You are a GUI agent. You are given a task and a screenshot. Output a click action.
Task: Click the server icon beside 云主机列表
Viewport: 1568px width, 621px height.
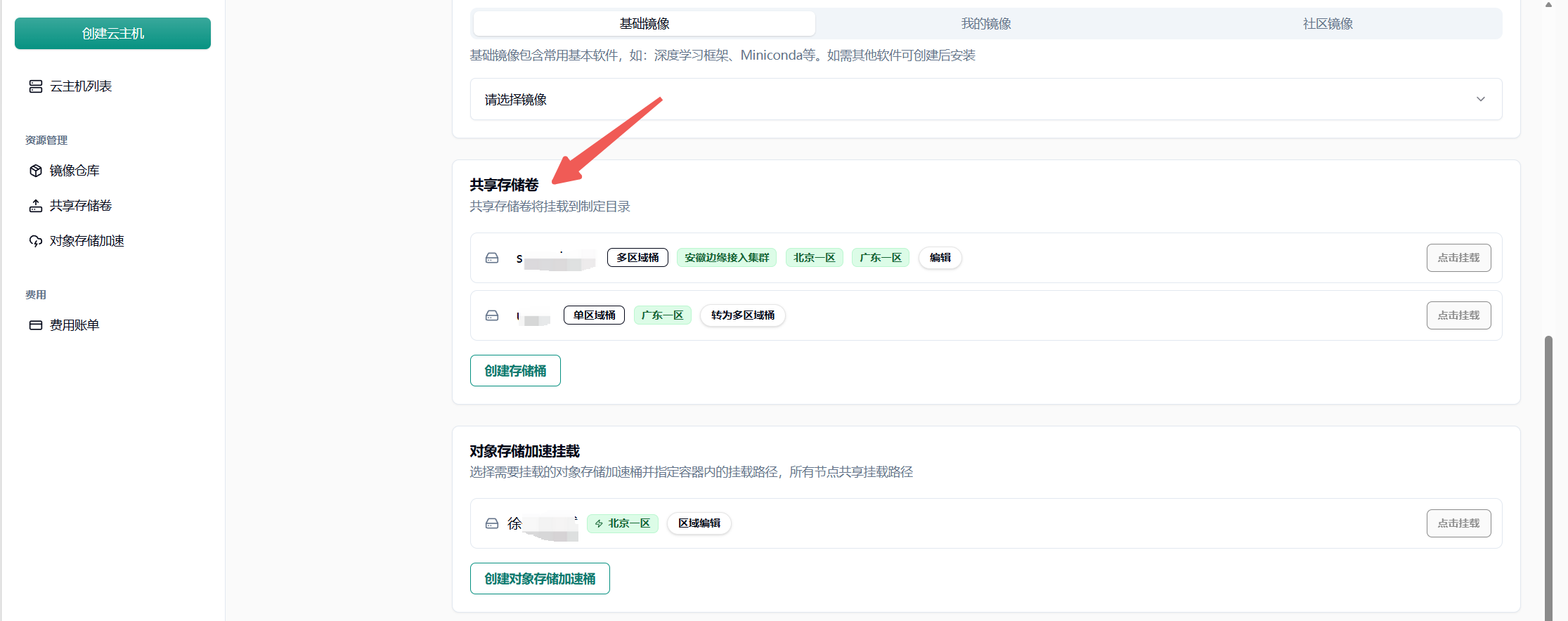pos(36,86)
